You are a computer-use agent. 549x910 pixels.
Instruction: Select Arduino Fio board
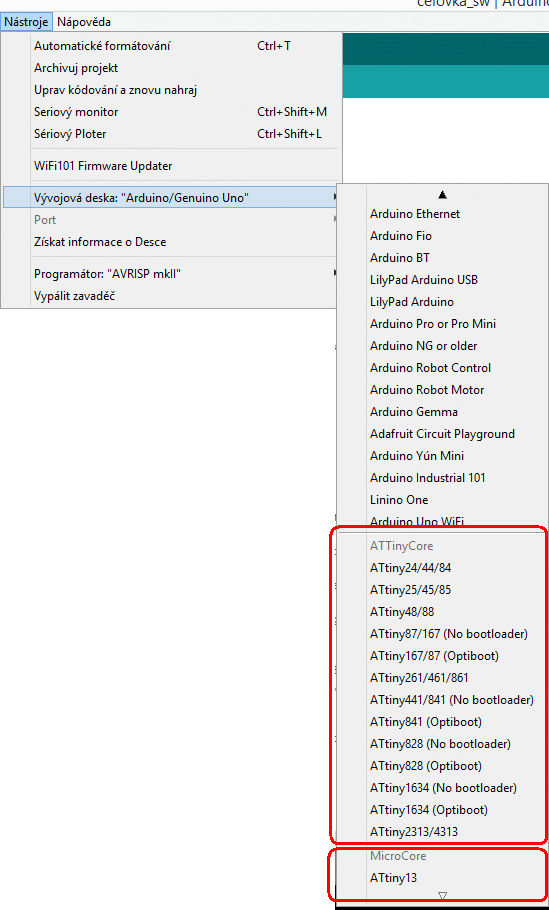tap(442, 236)
